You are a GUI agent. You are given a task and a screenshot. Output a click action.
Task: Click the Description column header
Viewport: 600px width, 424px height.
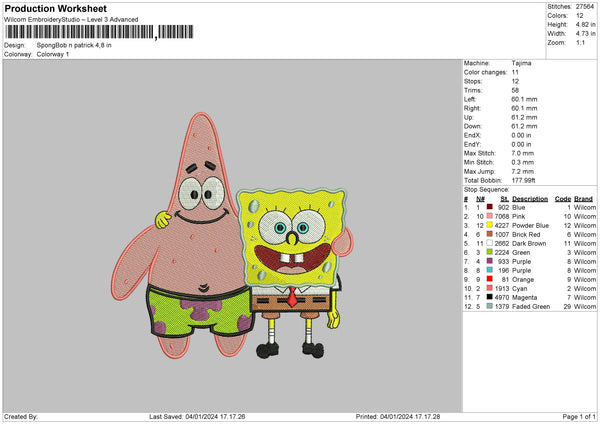(x=530, y=199)
